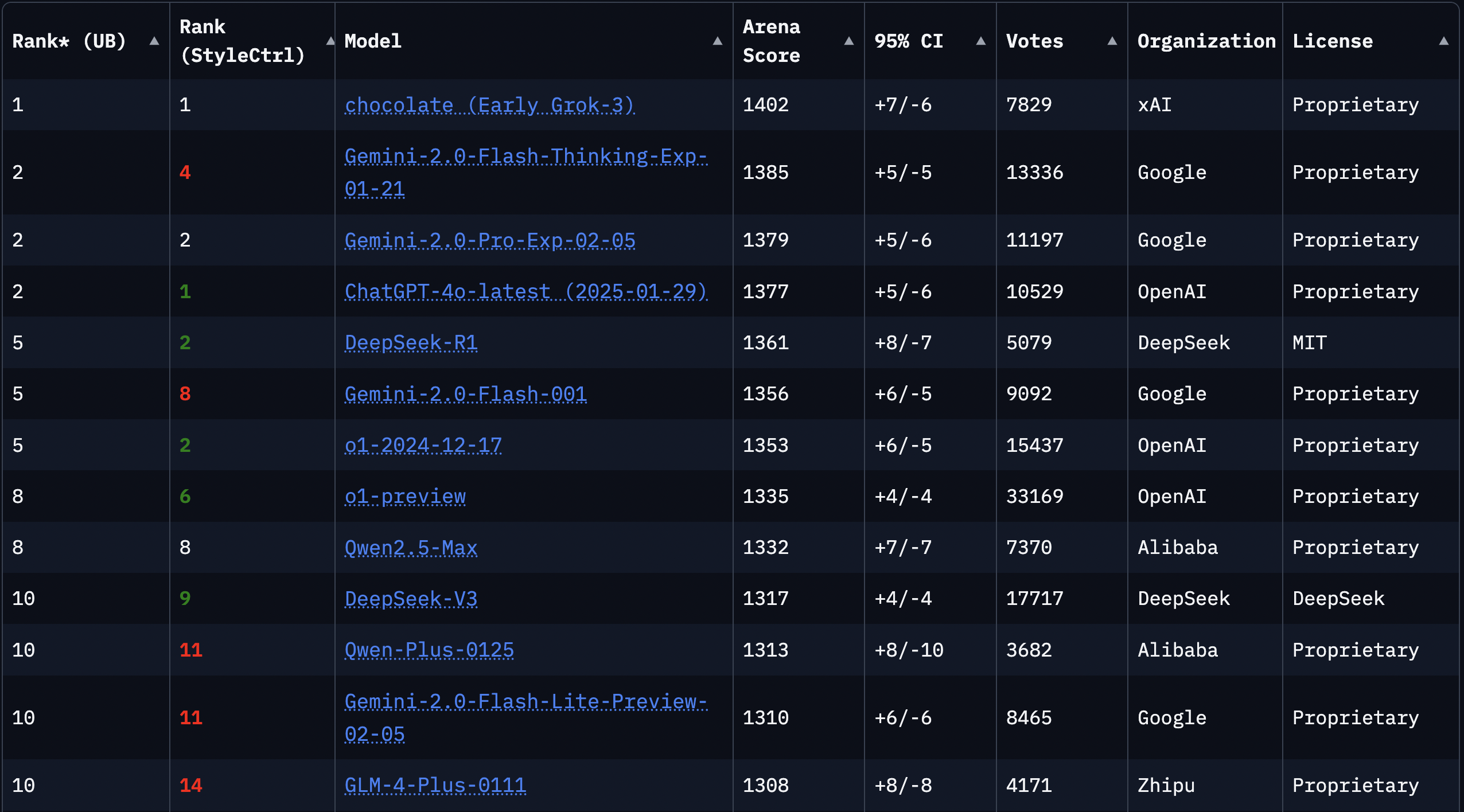
Task: Click Gemini-2.0-Flash-001 link
Action: 465,394
